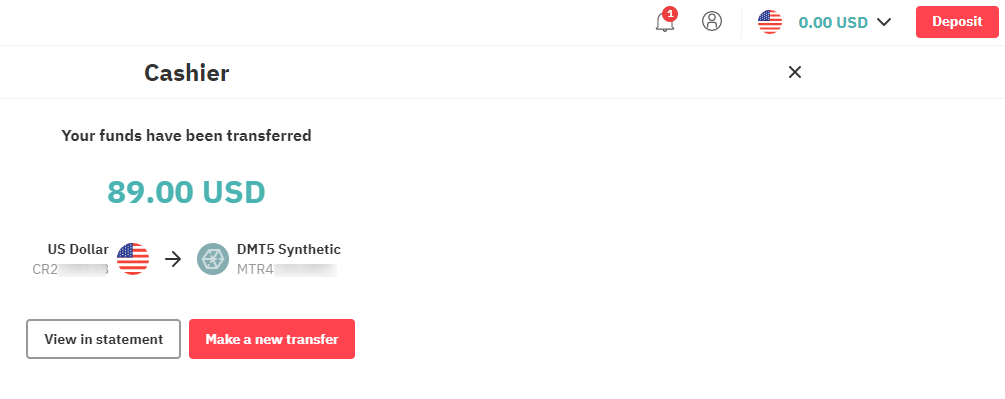The width and height of the screenshot is (1005, 399).
Task: Click the funds transferred confirmation message
Action: click(186, 136)
